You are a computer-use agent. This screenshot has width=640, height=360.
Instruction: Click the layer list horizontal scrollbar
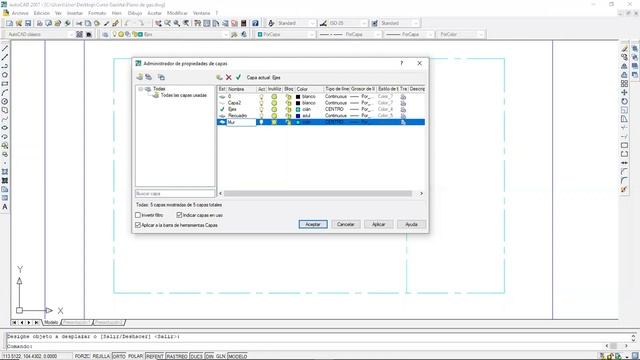click(318, 193)
